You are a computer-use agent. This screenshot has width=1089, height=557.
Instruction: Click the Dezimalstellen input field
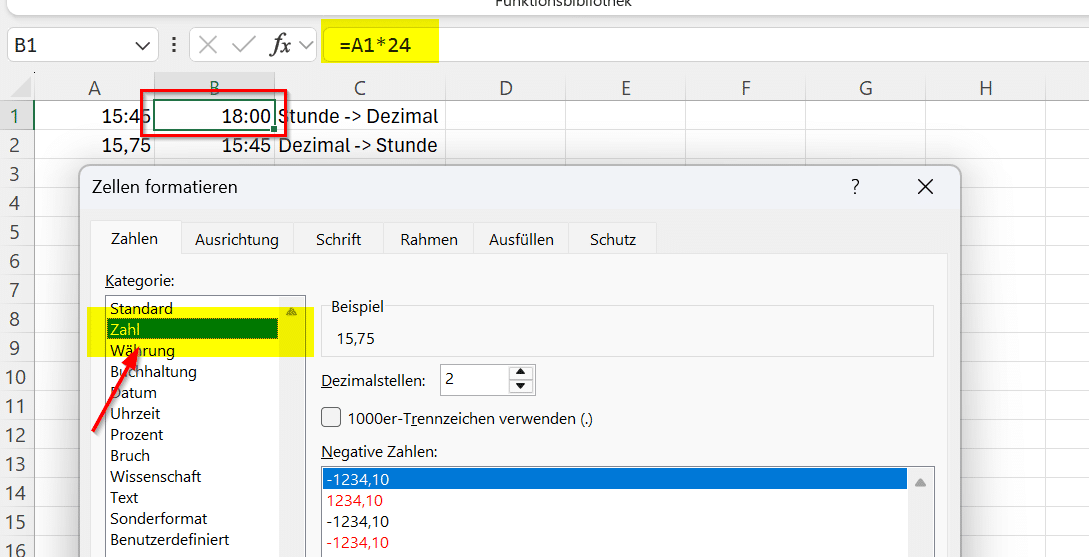click(x=473, y=380)
